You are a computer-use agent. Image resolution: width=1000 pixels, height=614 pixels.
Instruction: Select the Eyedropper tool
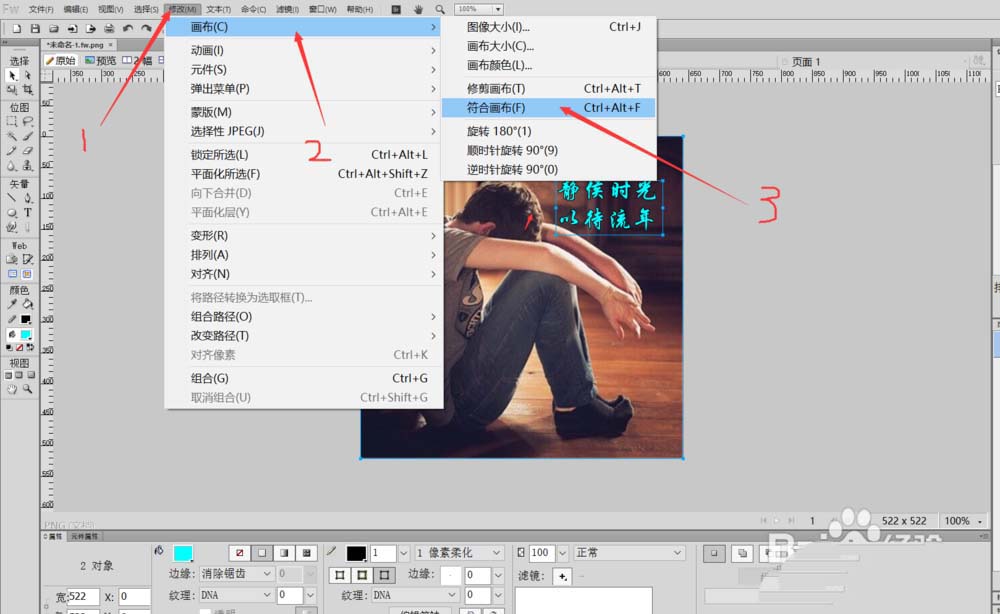[12, 304]
